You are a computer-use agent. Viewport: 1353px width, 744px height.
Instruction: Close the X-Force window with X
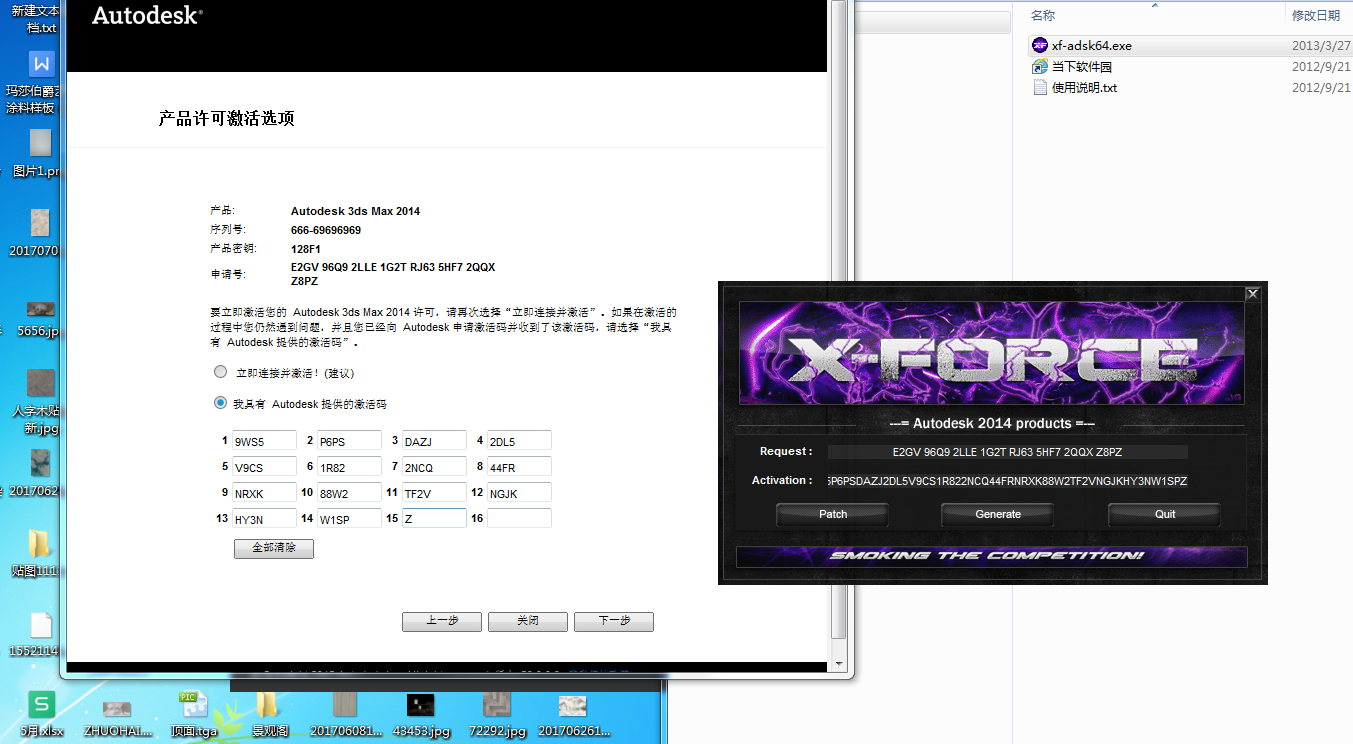(x=1252, y=294)
